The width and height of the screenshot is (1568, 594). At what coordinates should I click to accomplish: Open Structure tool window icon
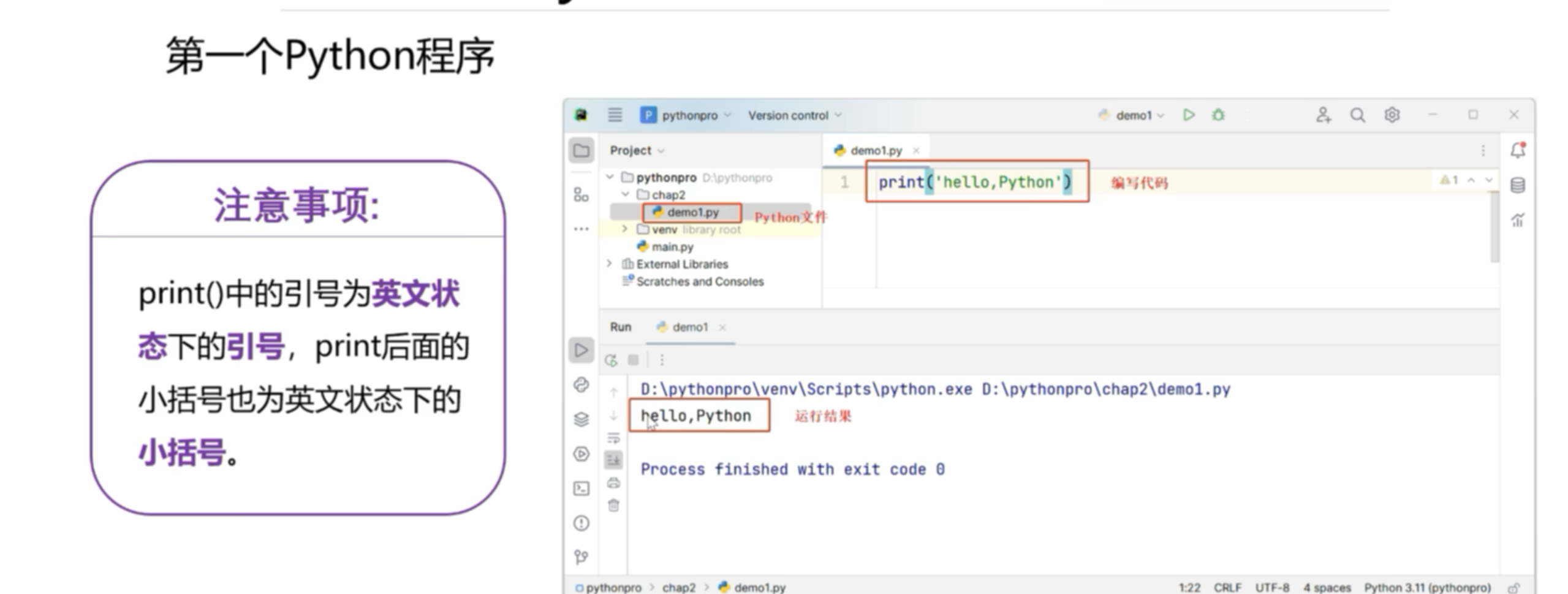click(x=581, y=195)
